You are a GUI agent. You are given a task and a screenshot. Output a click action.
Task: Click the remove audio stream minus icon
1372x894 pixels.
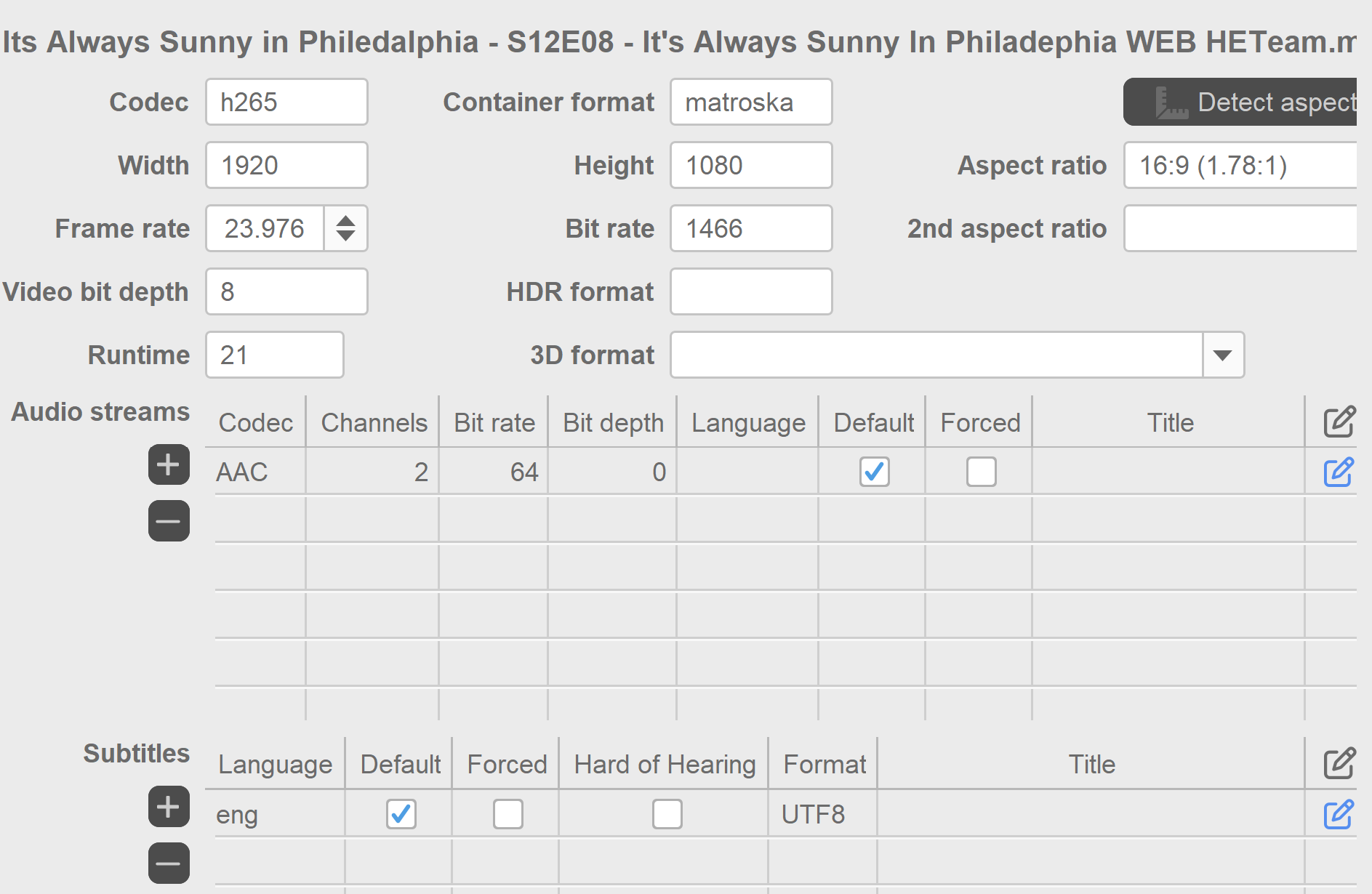click(169, 520)
